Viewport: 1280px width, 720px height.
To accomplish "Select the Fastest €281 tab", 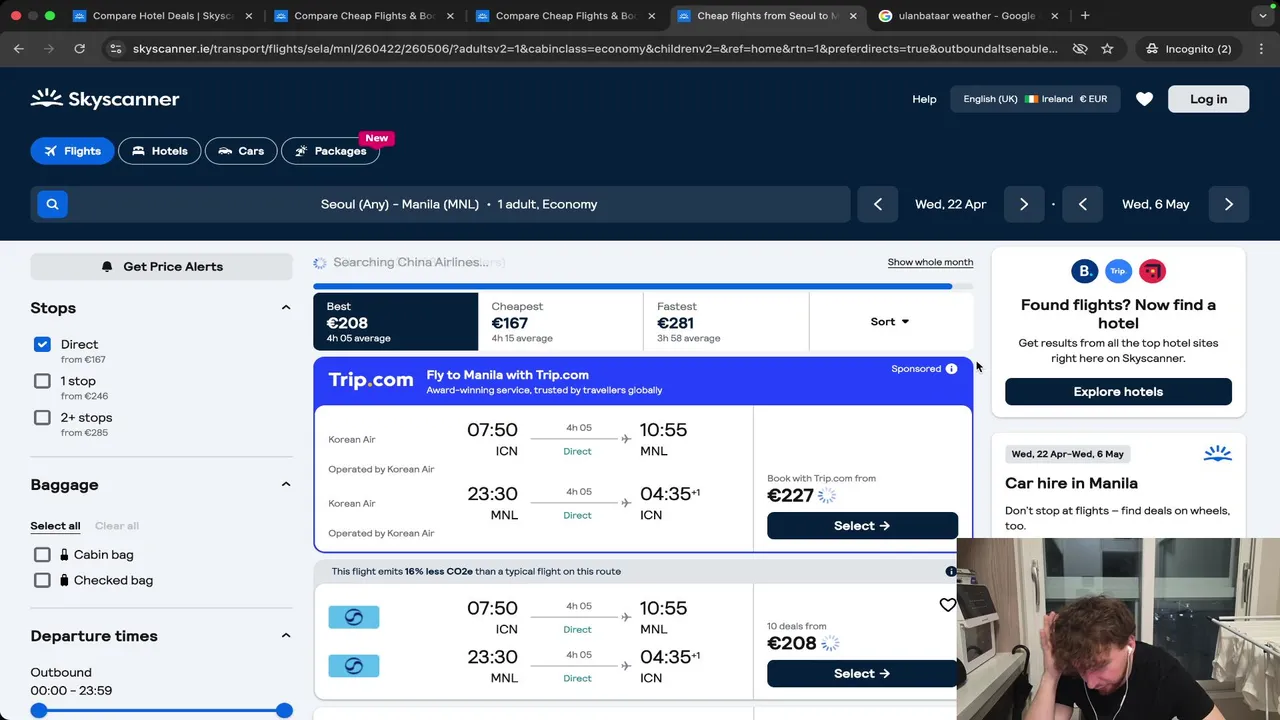I will click(x=726, y=322).
